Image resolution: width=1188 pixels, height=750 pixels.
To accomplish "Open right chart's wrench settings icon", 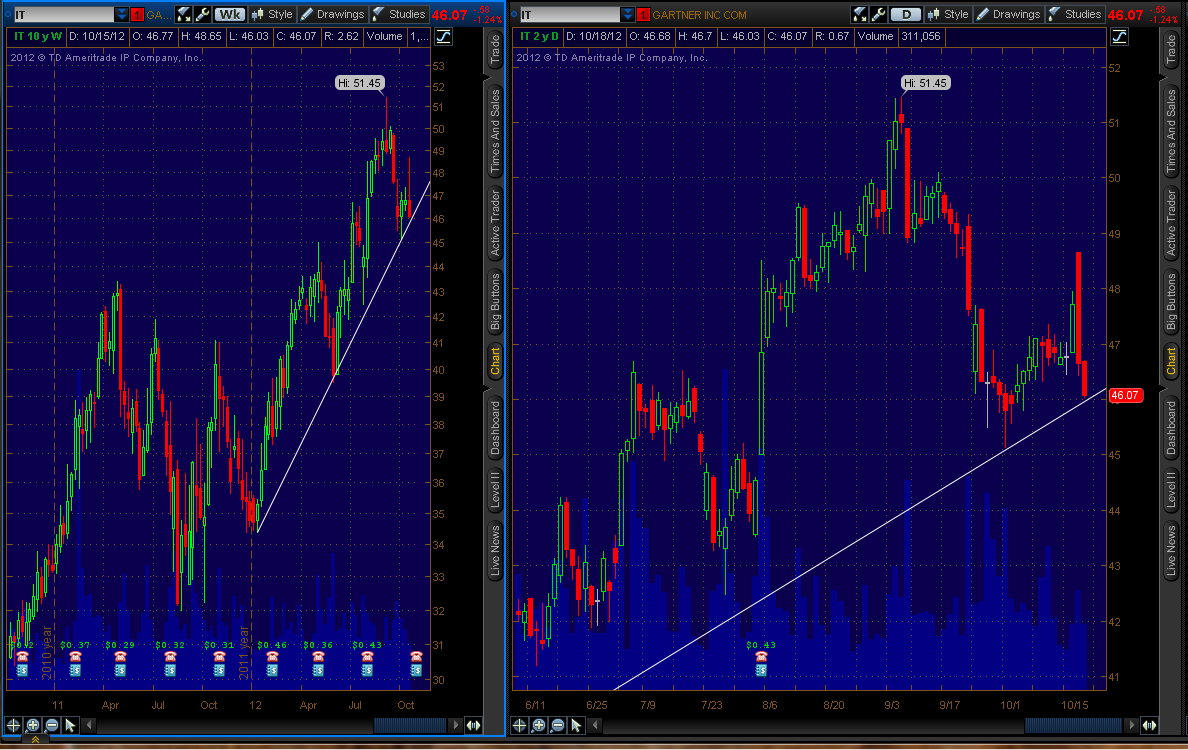I will coord(878,14).
